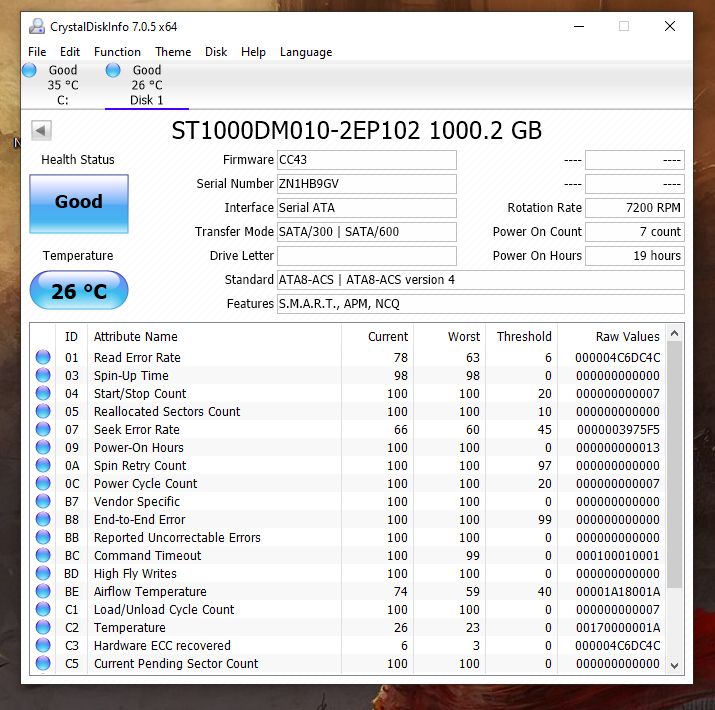The image size is (715, 710).
Task: Click the status icon for Current Pending Sector Count
Action: (43, 663)
